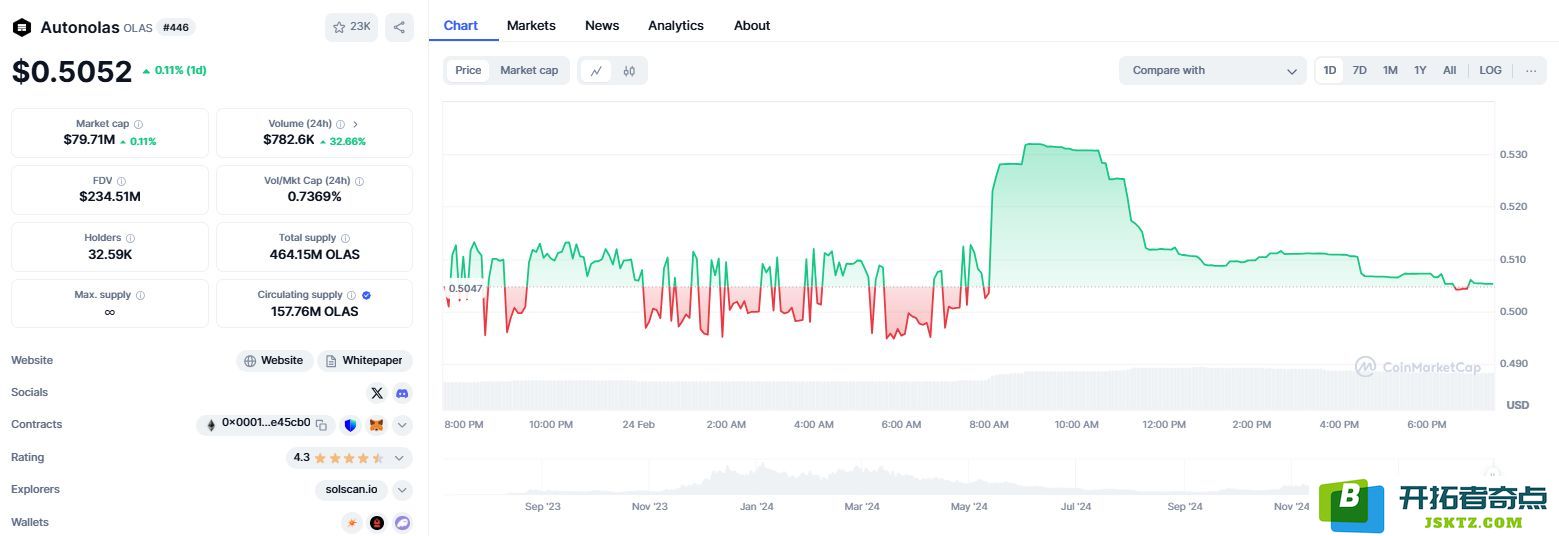Expand the Contracts list chevron
The height and width of the screenshot is (536, 1559).
click(x=402, y=425)
